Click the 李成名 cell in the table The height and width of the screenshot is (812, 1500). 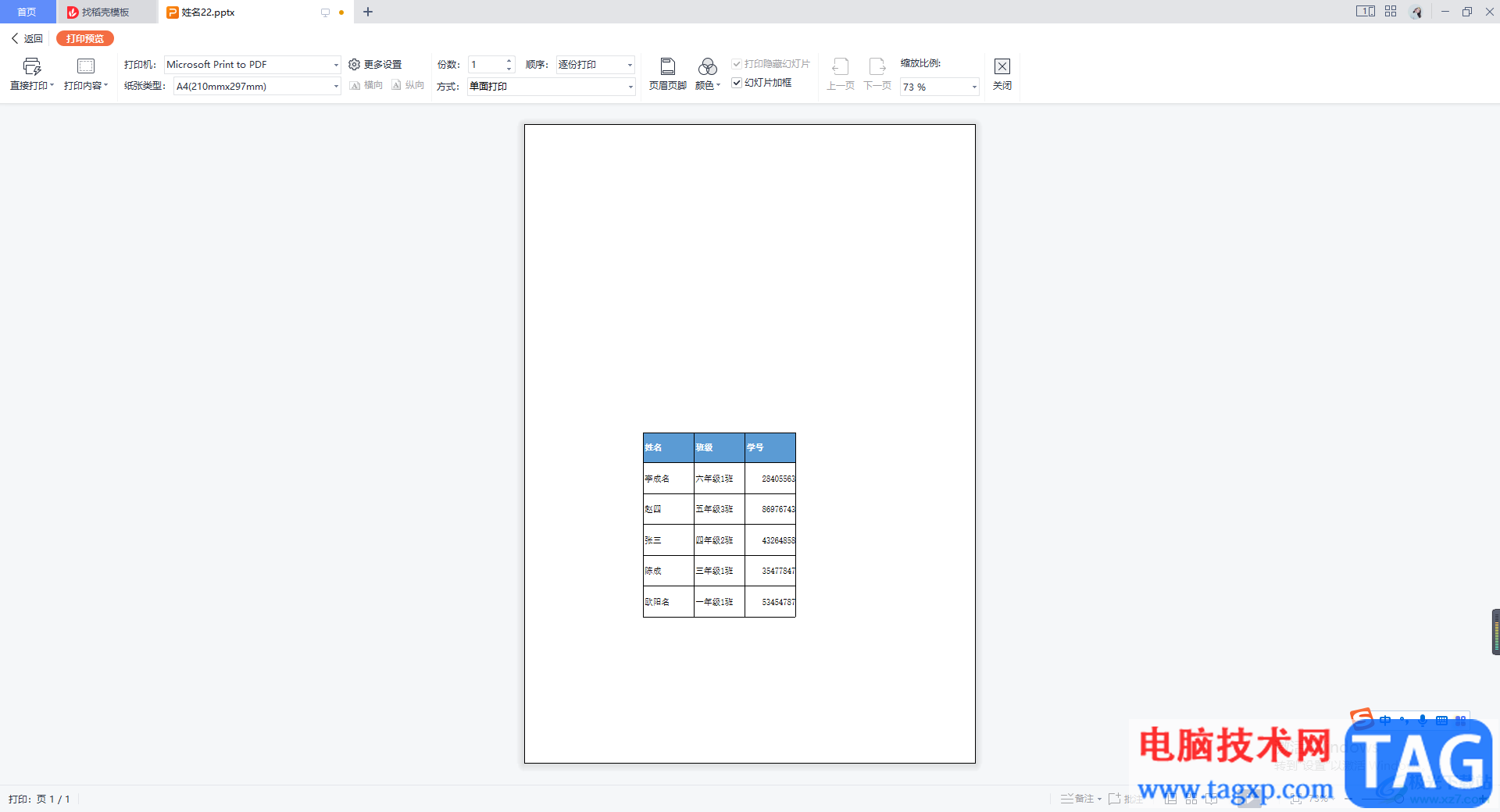[x=669, y=479]
